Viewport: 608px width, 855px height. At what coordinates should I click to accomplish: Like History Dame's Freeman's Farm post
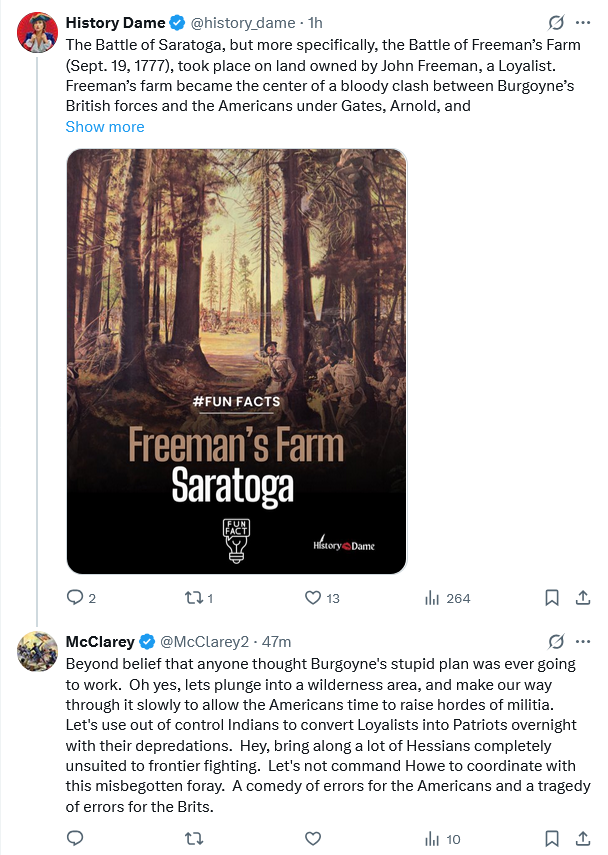click(313, 598)
